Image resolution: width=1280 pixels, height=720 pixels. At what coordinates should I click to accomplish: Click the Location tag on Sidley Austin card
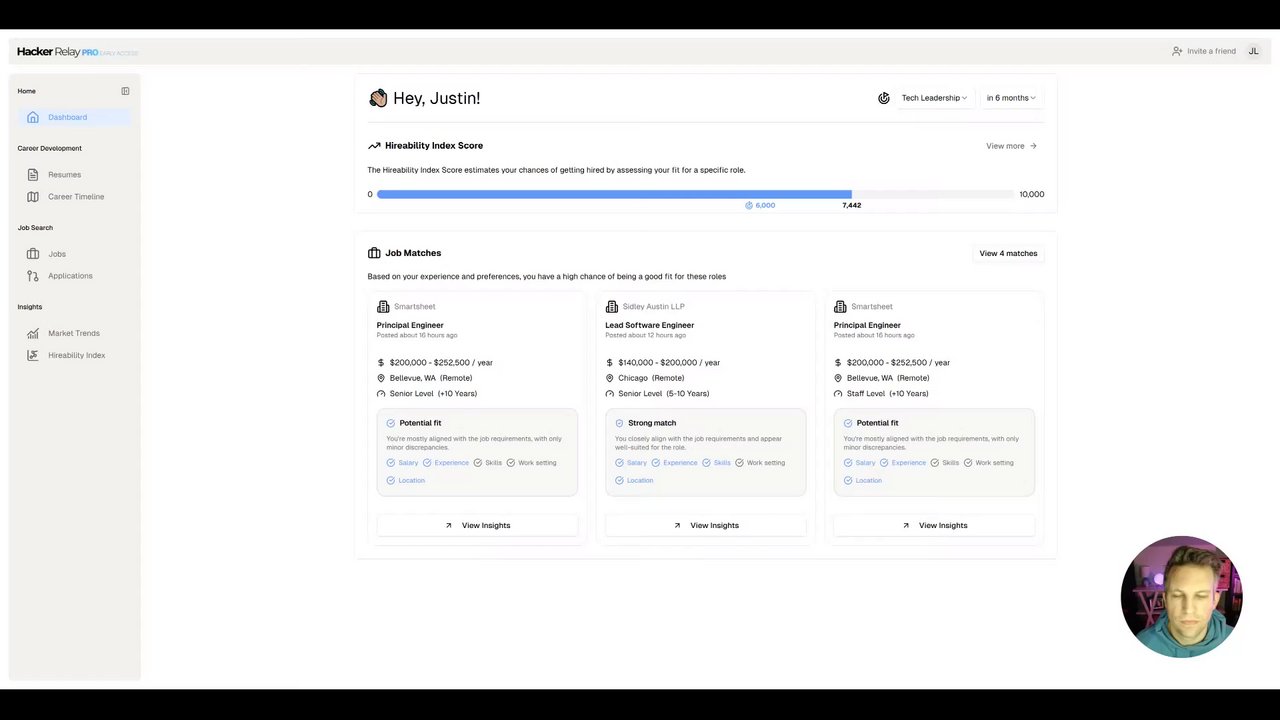point(634,481)
